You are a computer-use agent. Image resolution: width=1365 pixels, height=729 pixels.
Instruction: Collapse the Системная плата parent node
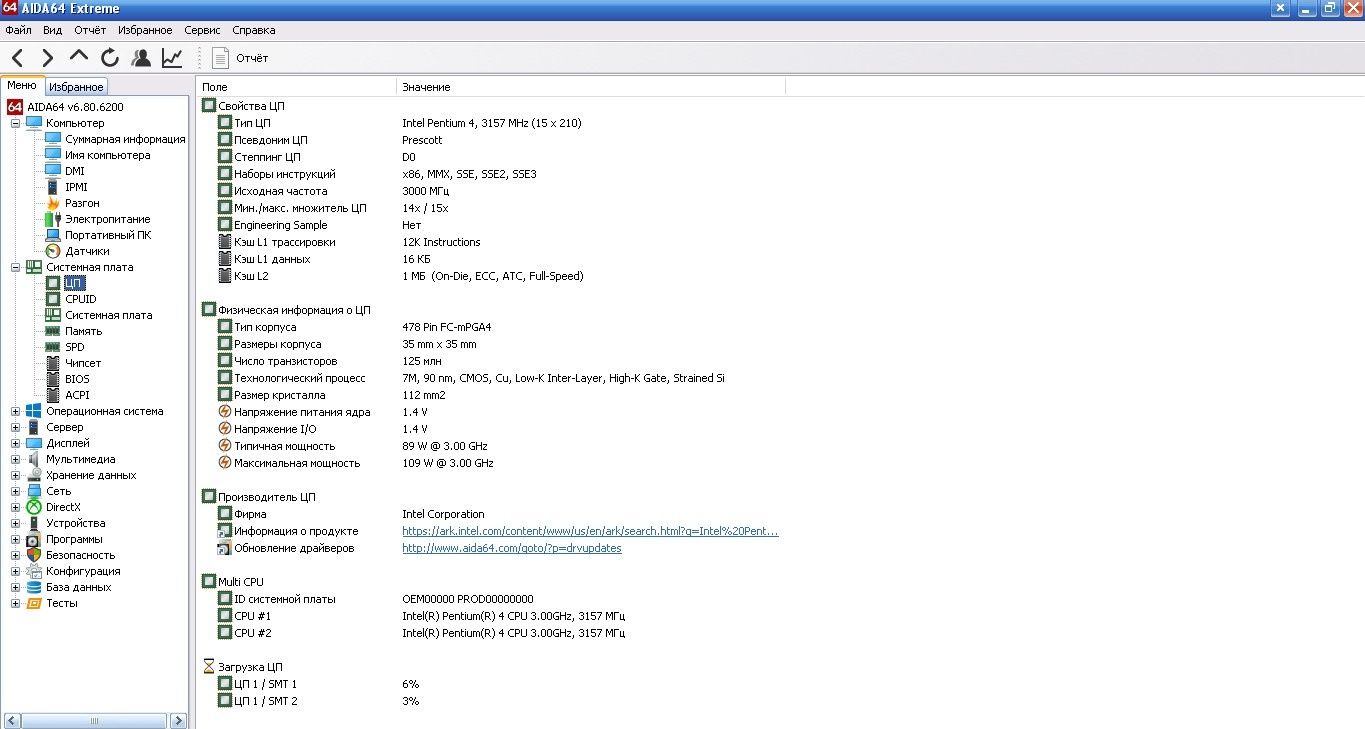click(16, 267)
